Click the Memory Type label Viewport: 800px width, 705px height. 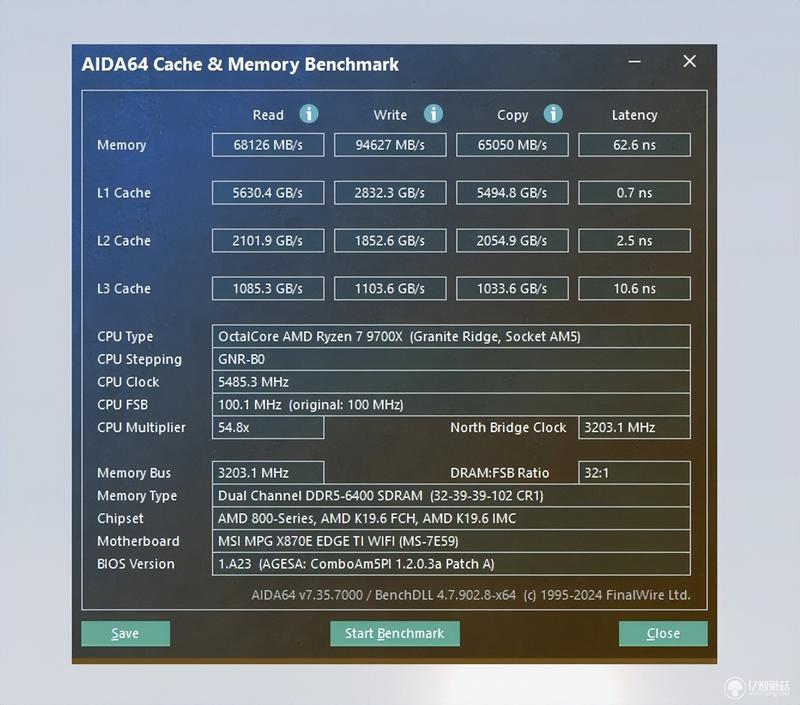click(137, 496)
